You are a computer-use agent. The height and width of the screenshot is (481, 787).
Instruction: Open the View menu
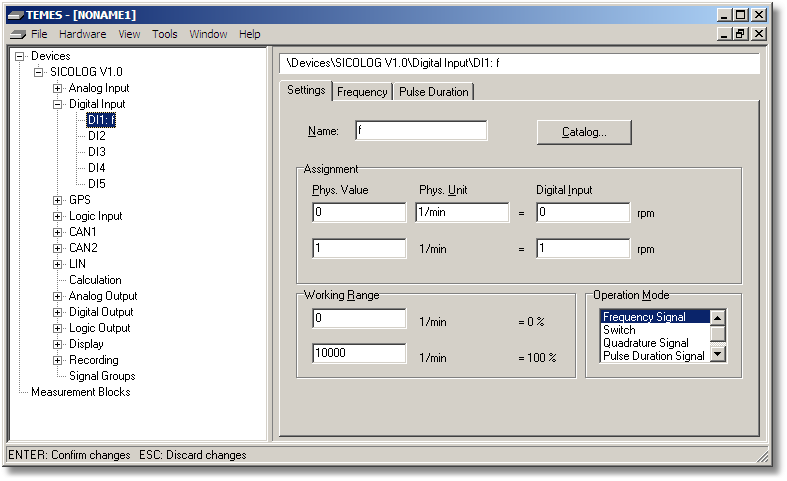[x=129, y=34]
